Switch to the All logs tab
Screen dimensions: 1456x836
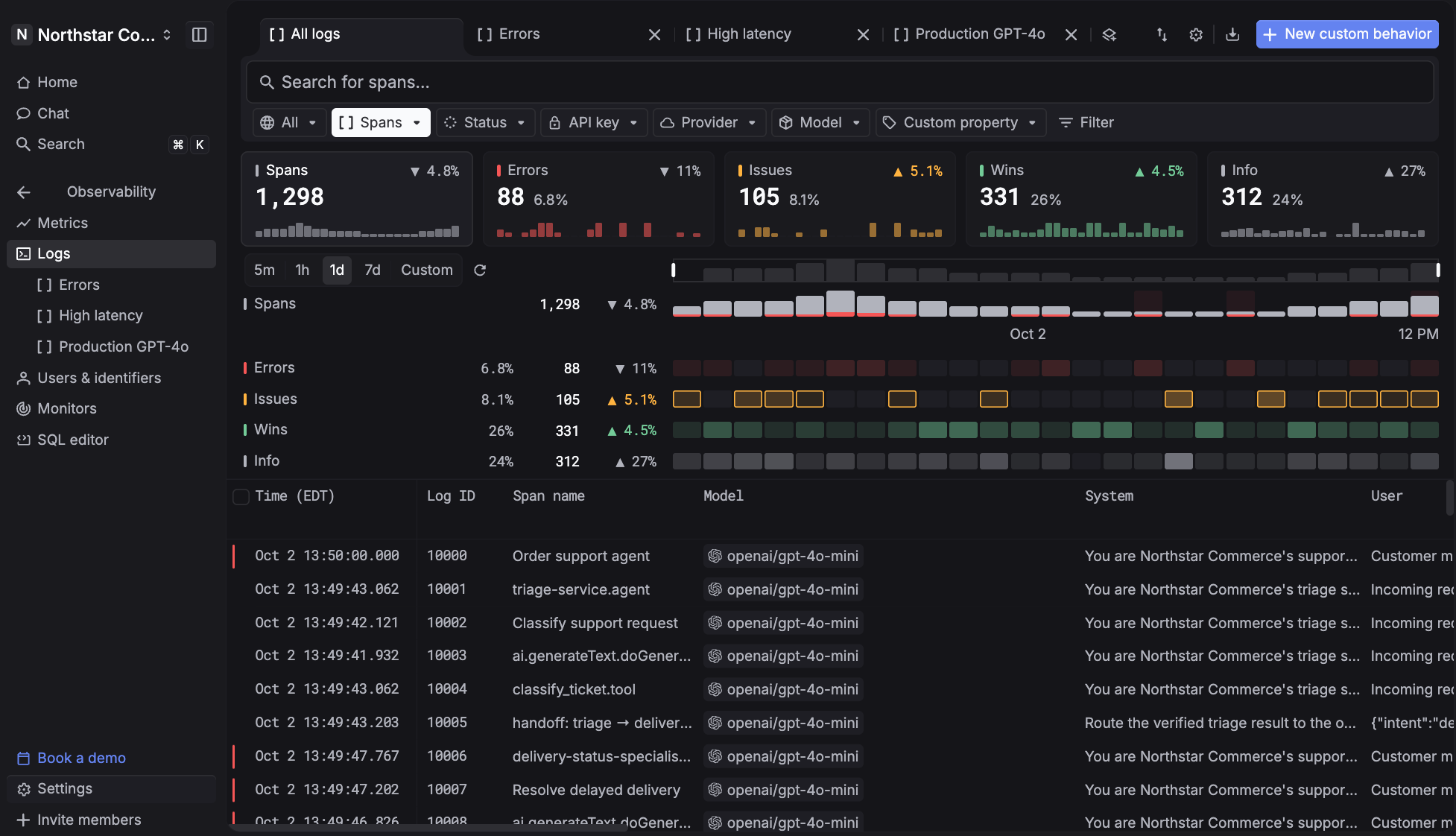[x=361, y=34]
